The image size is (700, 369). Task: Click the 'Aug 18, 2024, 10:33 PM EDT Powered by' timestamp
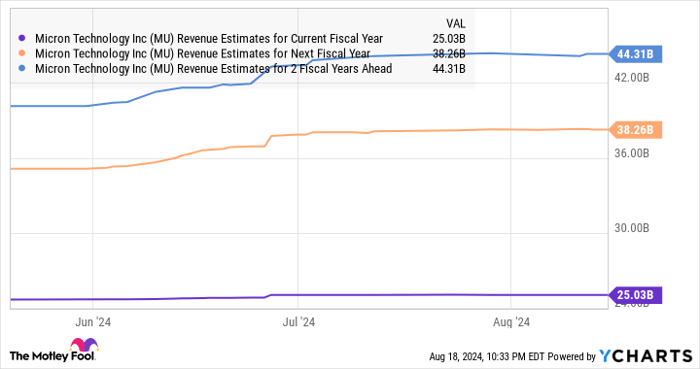(x=512, y=357)
